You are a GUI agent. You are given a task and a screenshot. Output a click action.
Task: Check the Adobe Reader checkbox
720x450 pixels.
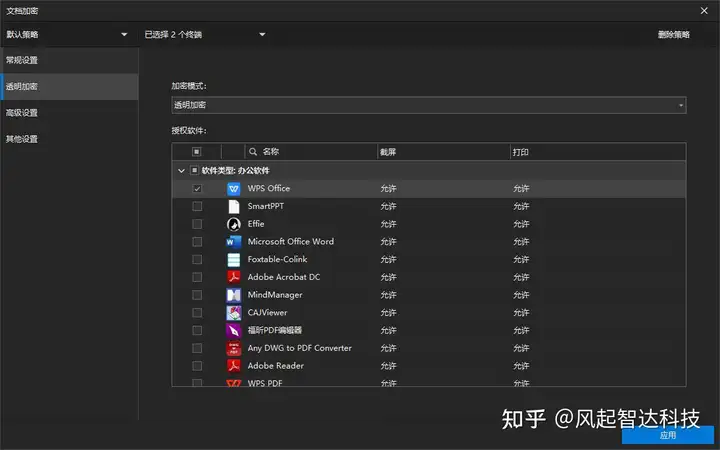(x=197, y=366)
